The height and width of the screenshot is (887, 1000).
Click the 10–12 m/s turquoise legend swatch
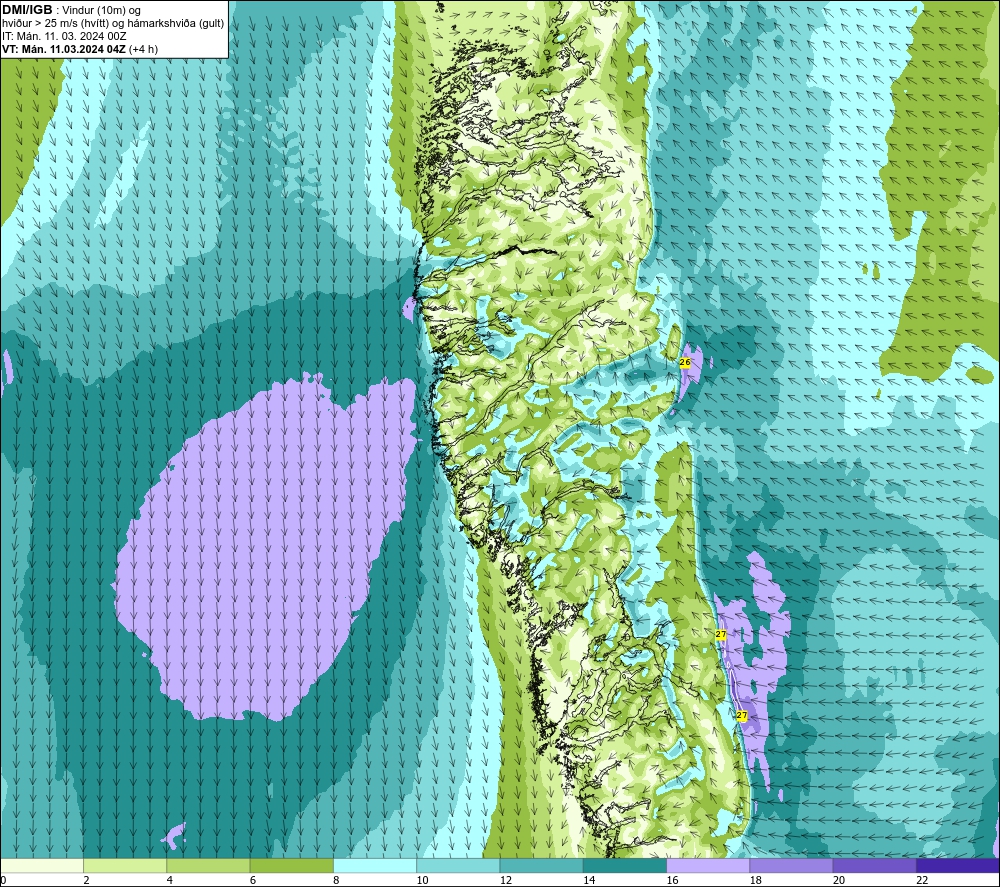(458, 865)
